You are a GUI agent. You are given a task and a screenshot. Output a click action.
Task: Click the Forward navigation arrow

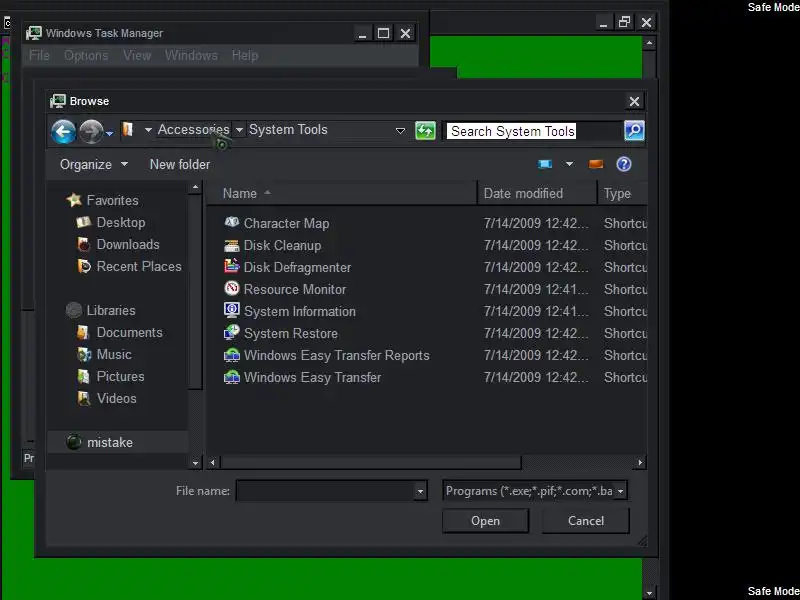pyautogui.click(x=91, y=132)
